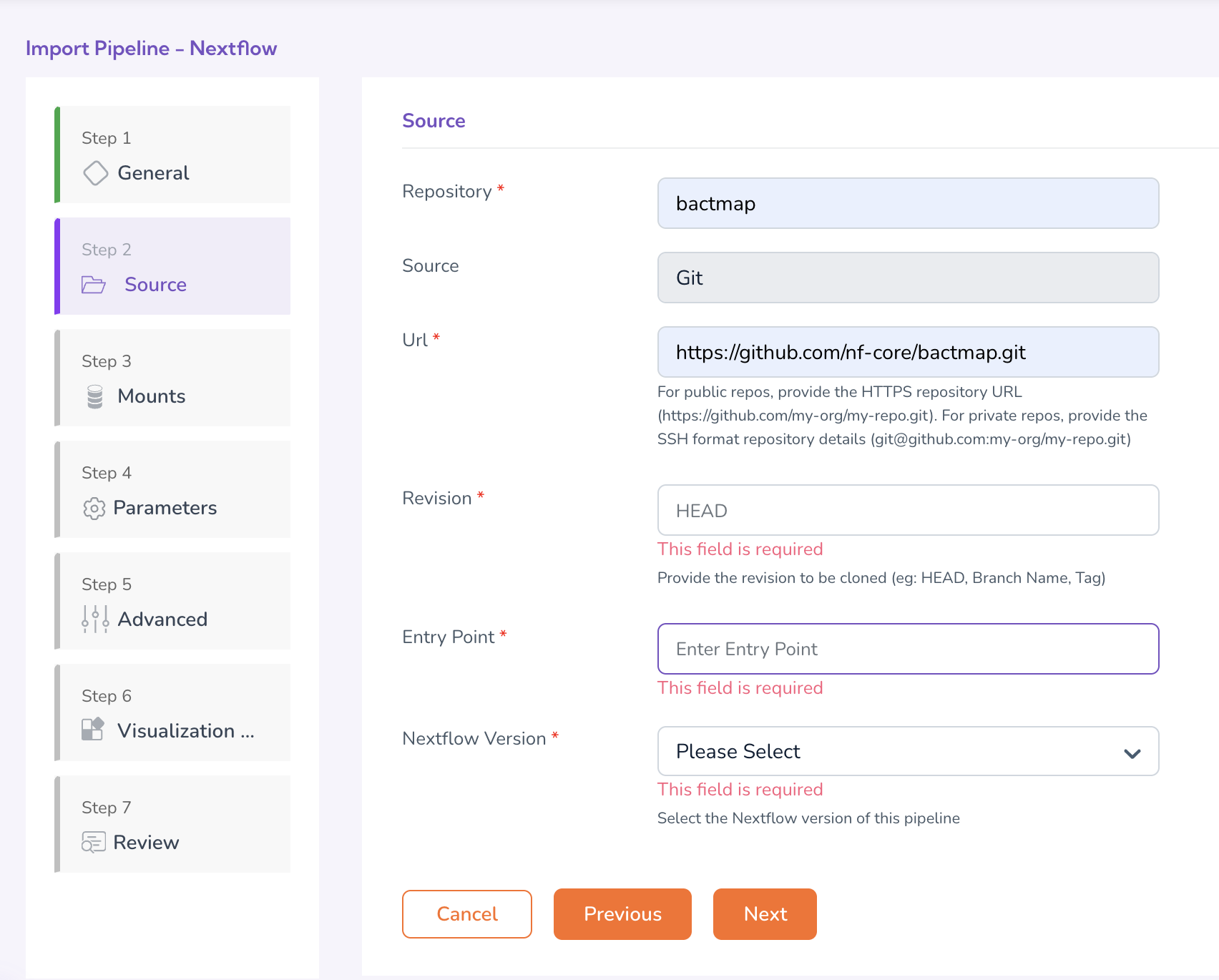Click the Review checklist icon
Viewport: 1219px width, 980px height.
click(x=94, y=843)
